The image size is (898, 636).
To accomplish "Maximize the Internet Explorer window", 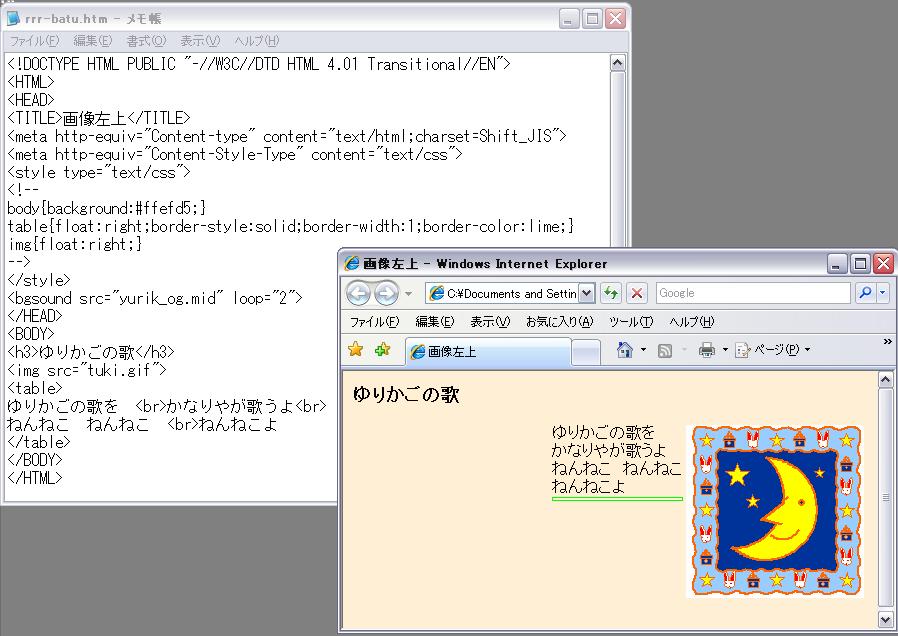I will point(860,264).
